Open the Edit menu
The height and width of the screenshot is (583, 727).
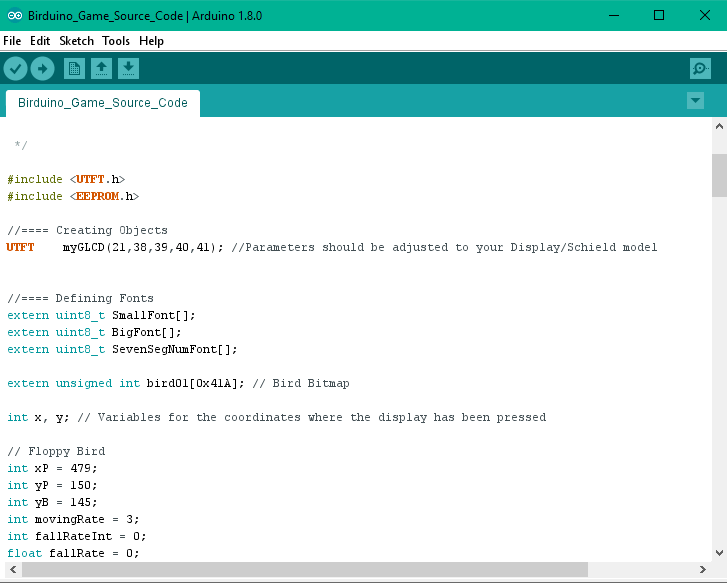(x=40, y=41)
